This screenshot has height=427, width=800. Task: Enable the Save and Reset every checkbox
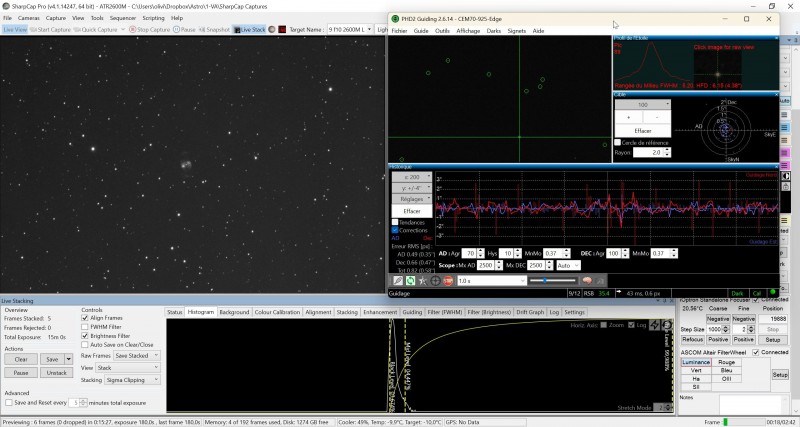tap(9, 403)
